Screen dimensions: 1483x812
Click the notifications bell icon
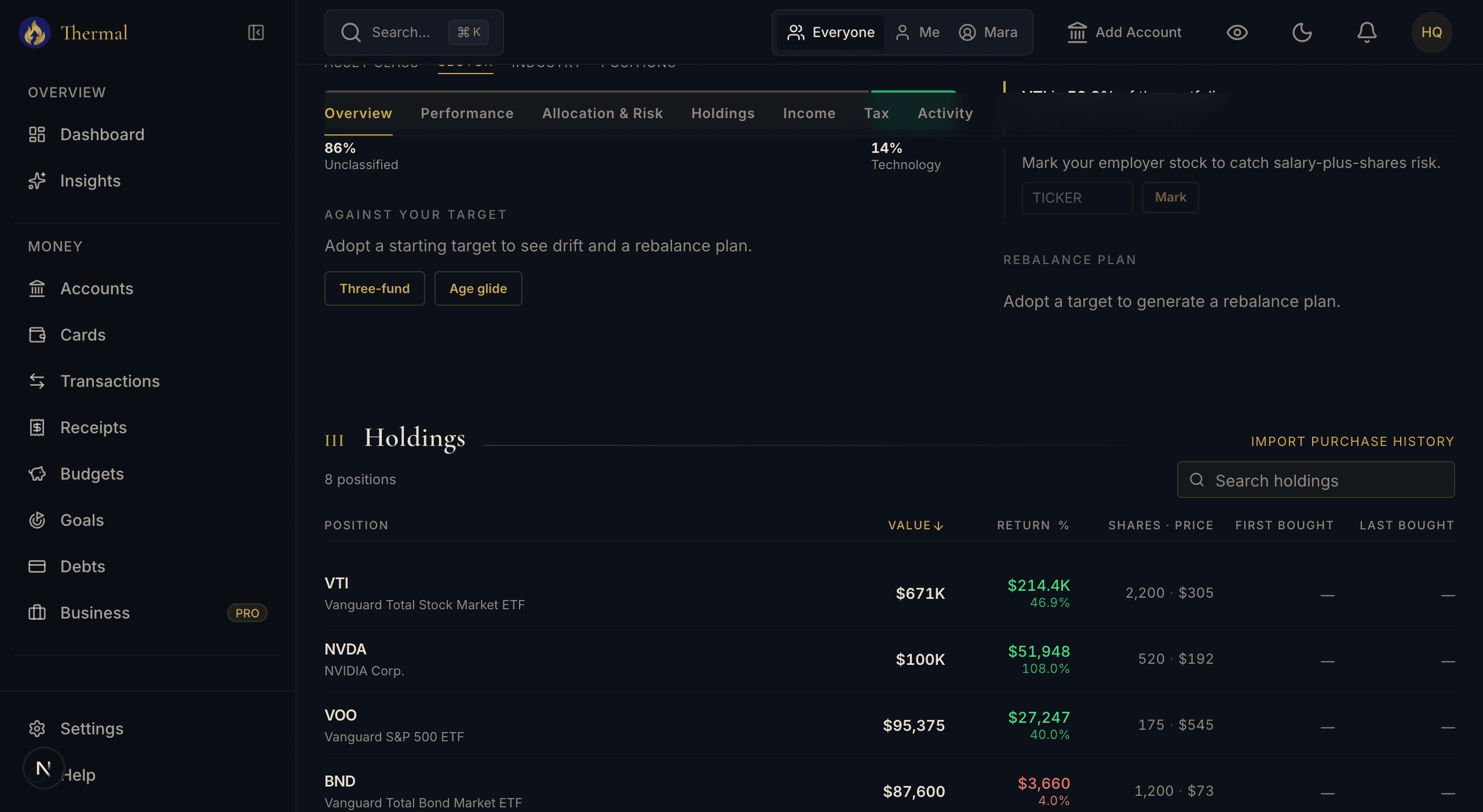click(x=1367, y=32)
